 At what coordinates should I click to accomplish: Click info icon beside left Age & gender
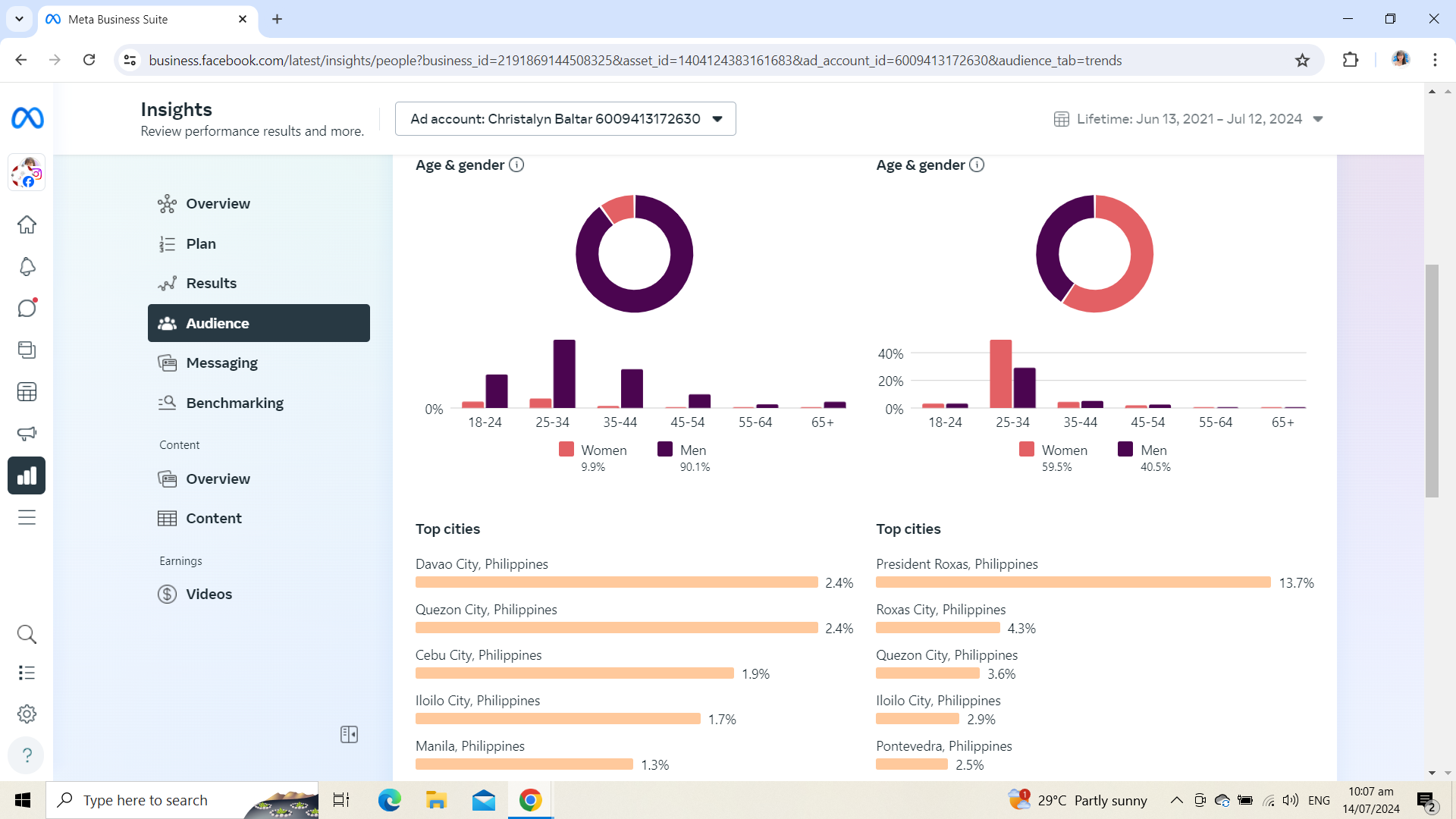[516, 165]
